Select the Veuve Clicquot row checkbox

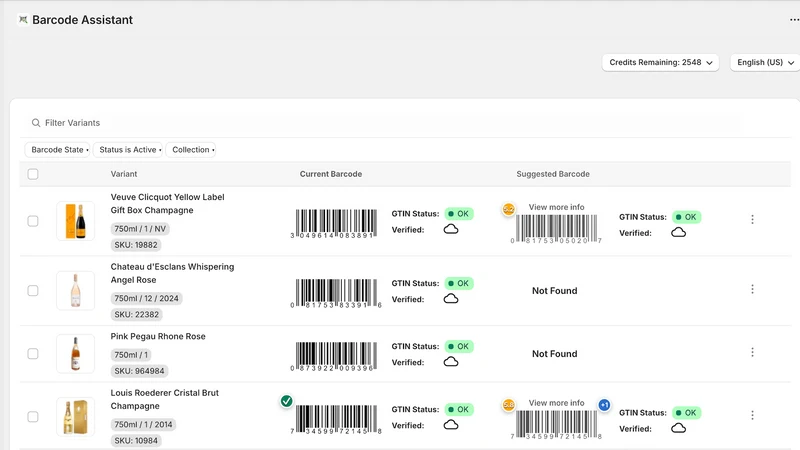(x=33, y=221)
